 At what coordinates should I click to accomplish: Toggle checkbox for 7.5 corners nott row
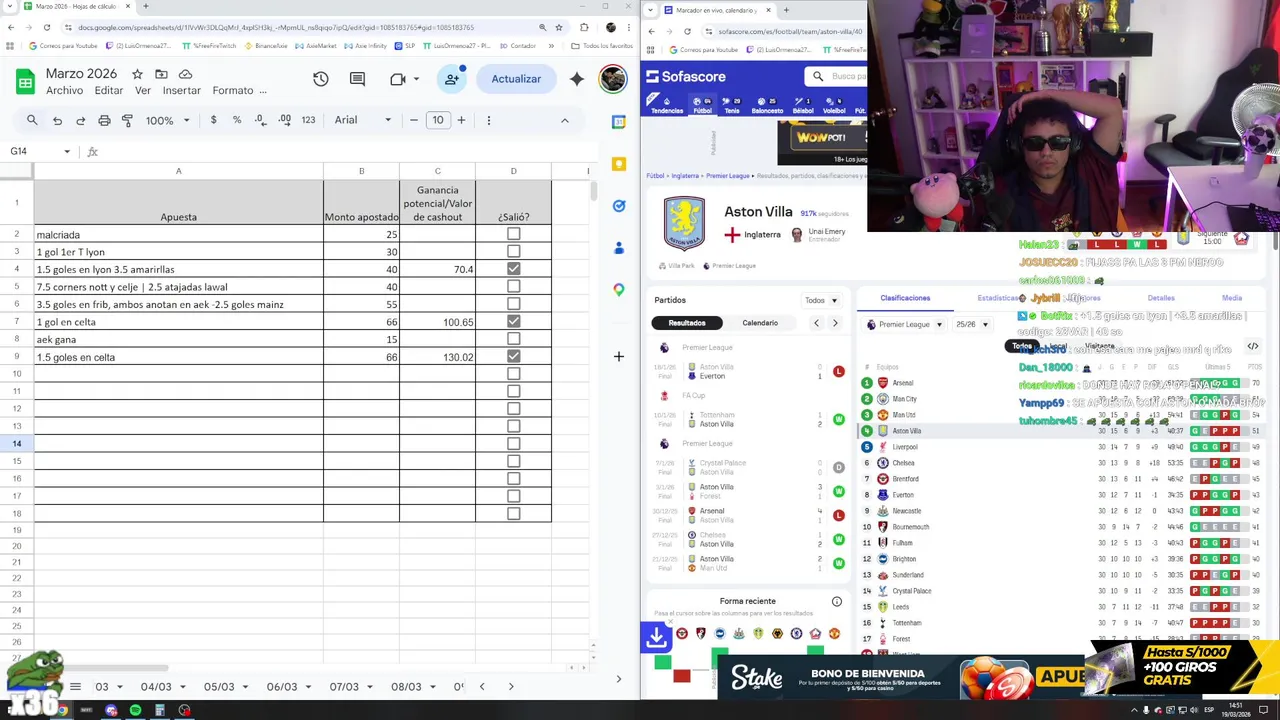click(513, 287)
